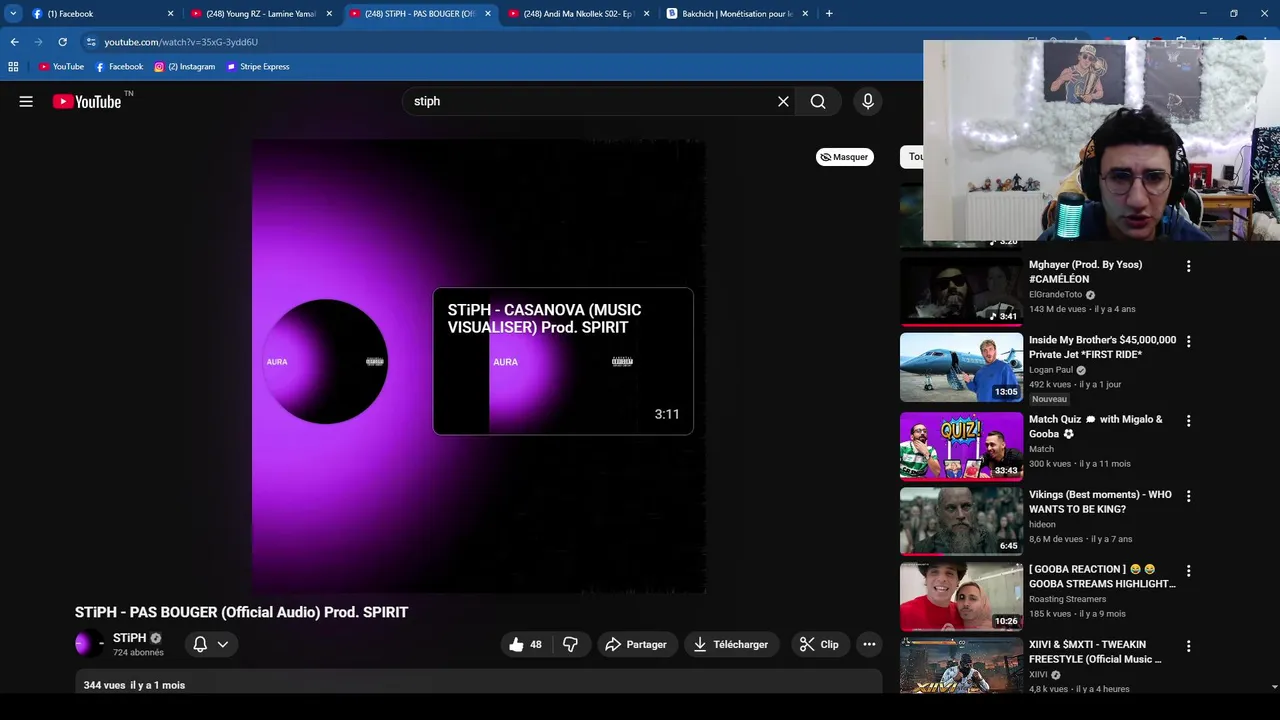Image resolution: width=1280 pixels, height=720 pixels.
Task: Click the PAS BOUGER video title
Action: click(241, 612)
